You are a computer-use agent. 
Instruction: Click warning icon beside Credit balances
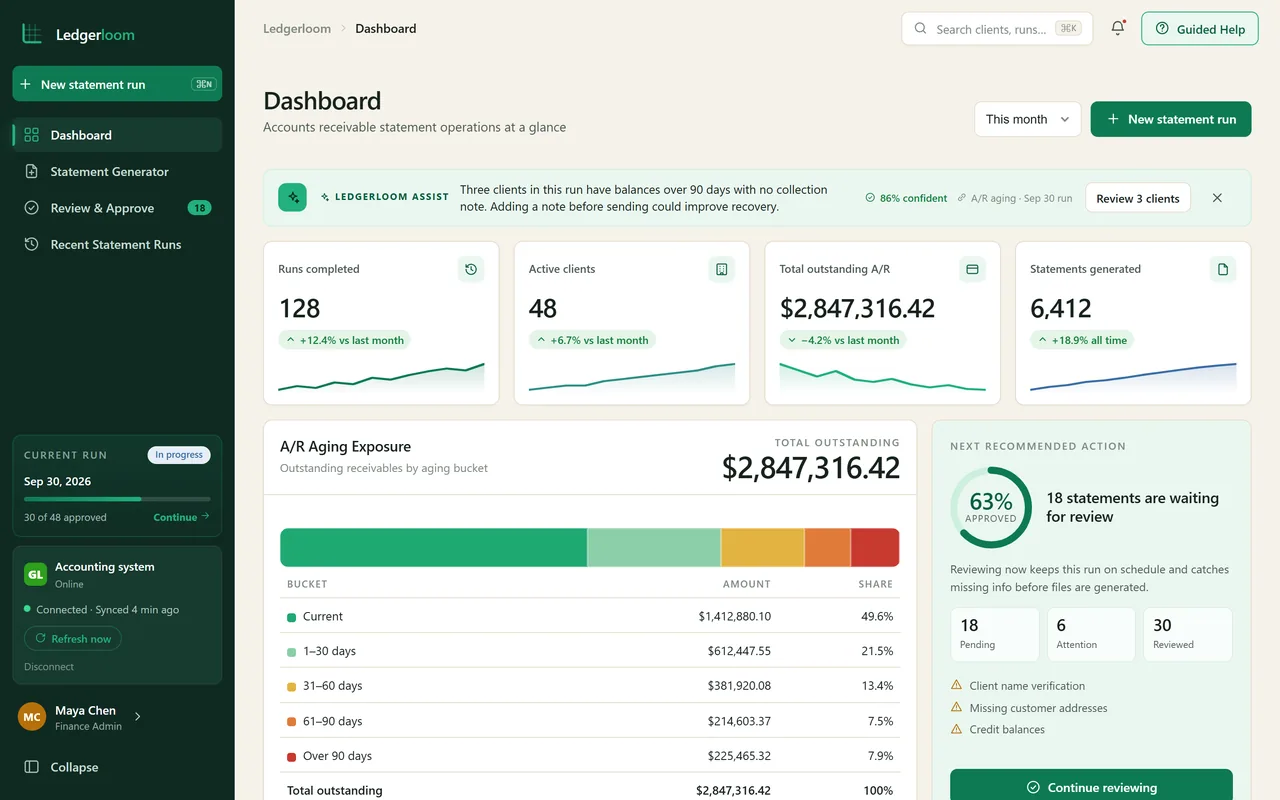957,729
